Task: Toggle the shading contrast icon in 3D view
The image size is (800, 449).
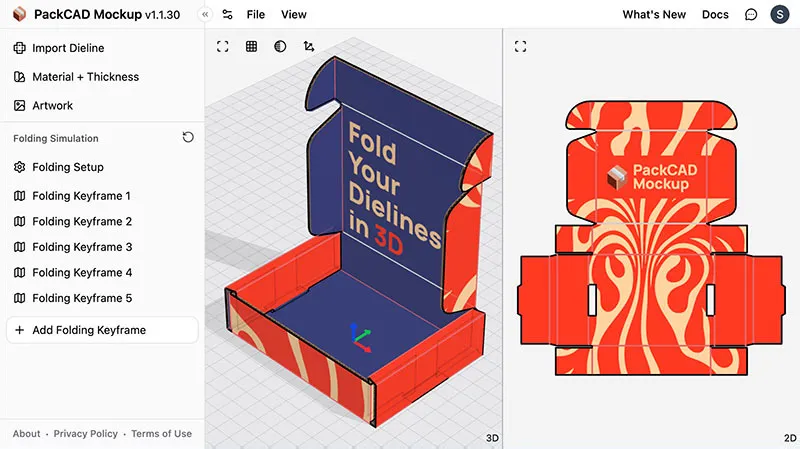Action: pyautogui.click(x=280, y=46)
